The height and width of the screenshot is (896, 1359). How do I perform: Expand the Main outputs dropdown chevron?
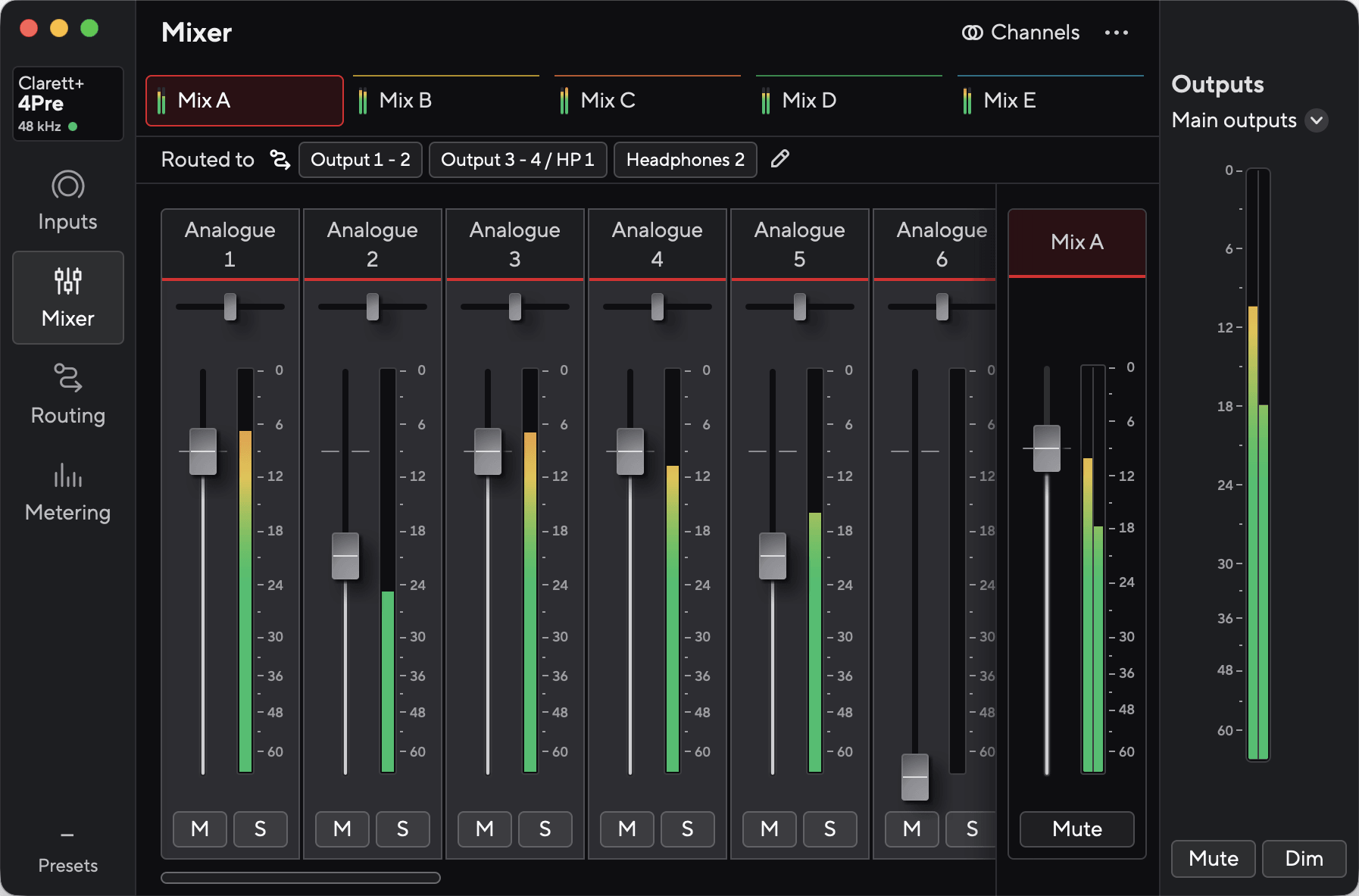pyautogui.click(x=1317, y=120)
